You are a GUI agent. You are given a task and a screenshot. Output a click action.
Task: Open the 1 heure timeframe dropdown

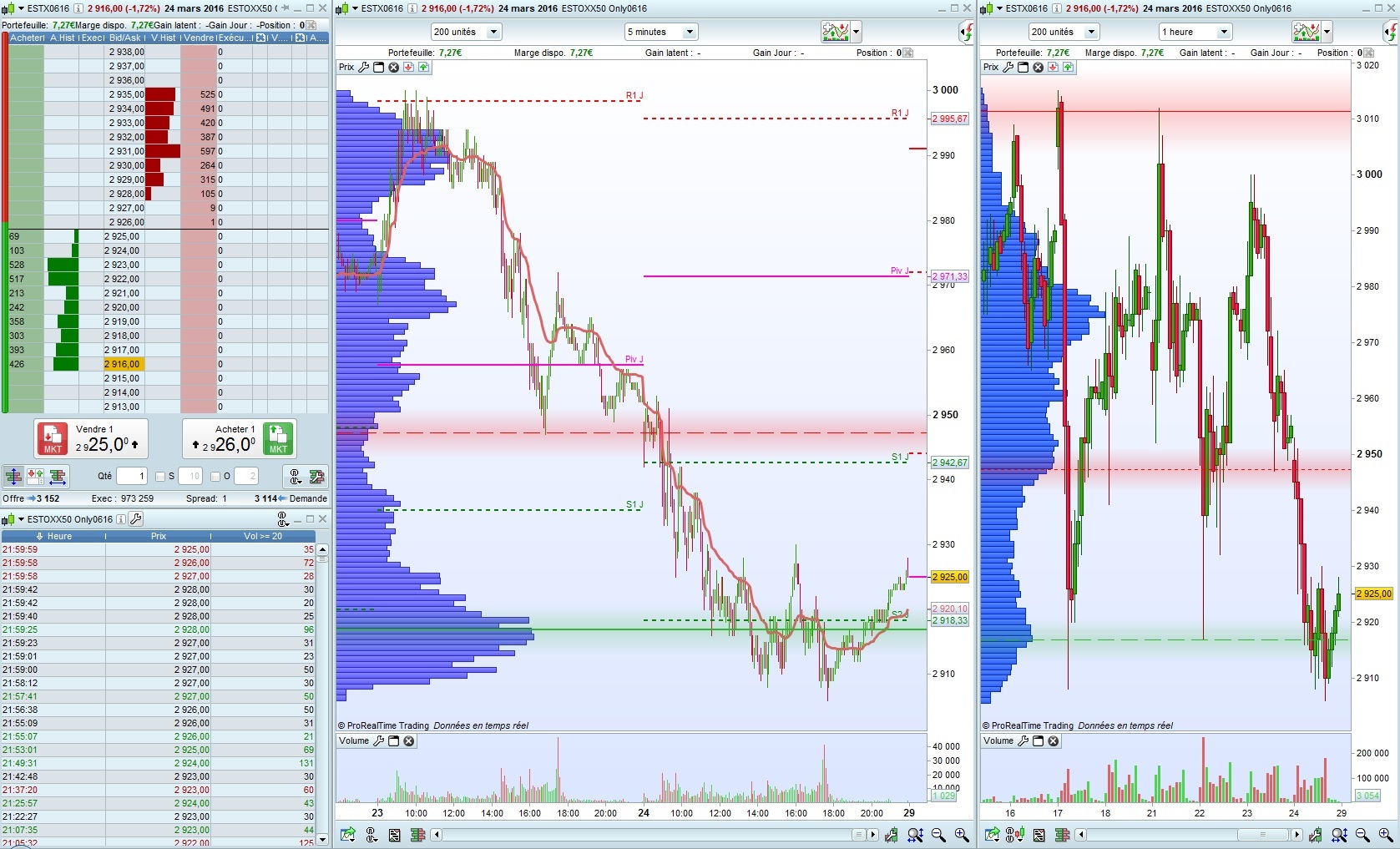[1196, 32]
